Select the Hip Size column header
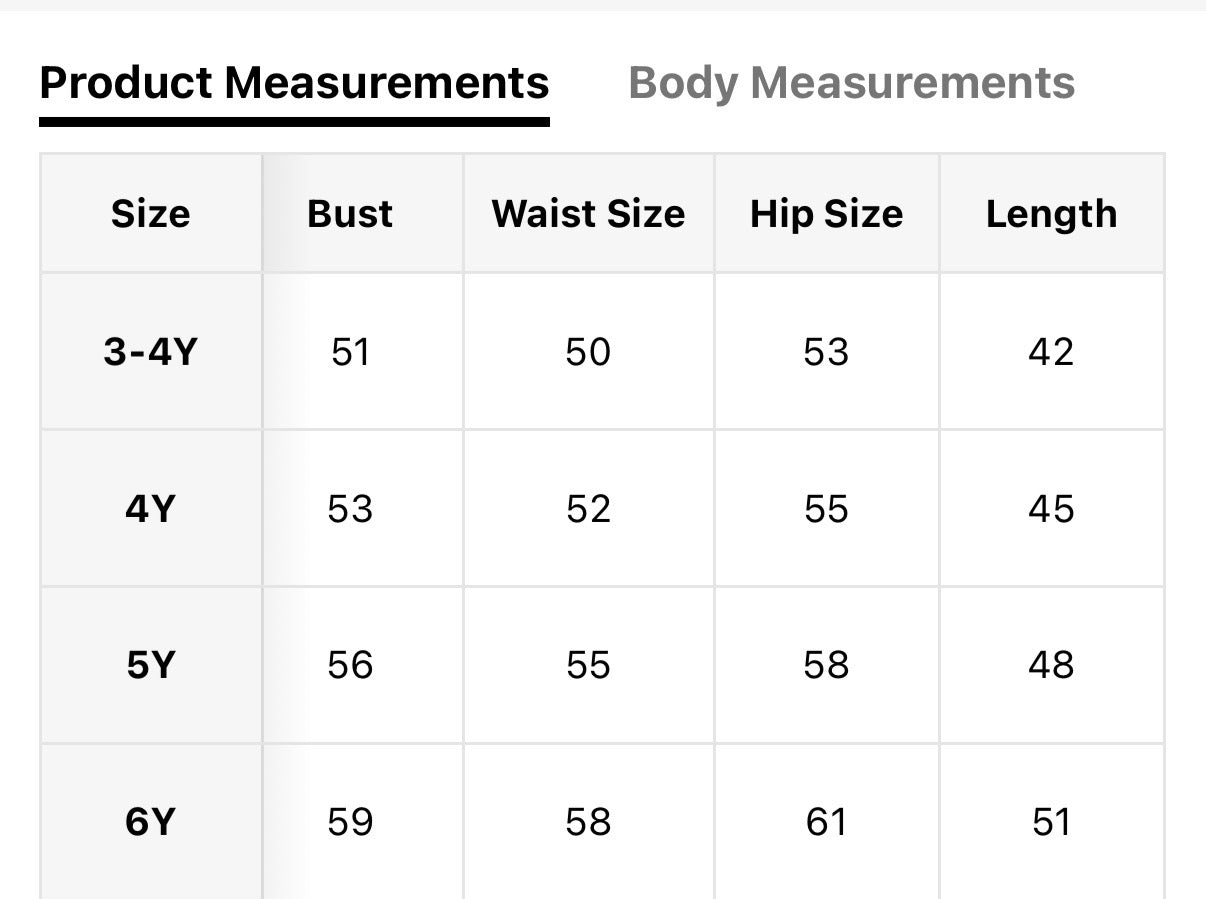Viewport: 1206px width, 899px height. [826, 214]
